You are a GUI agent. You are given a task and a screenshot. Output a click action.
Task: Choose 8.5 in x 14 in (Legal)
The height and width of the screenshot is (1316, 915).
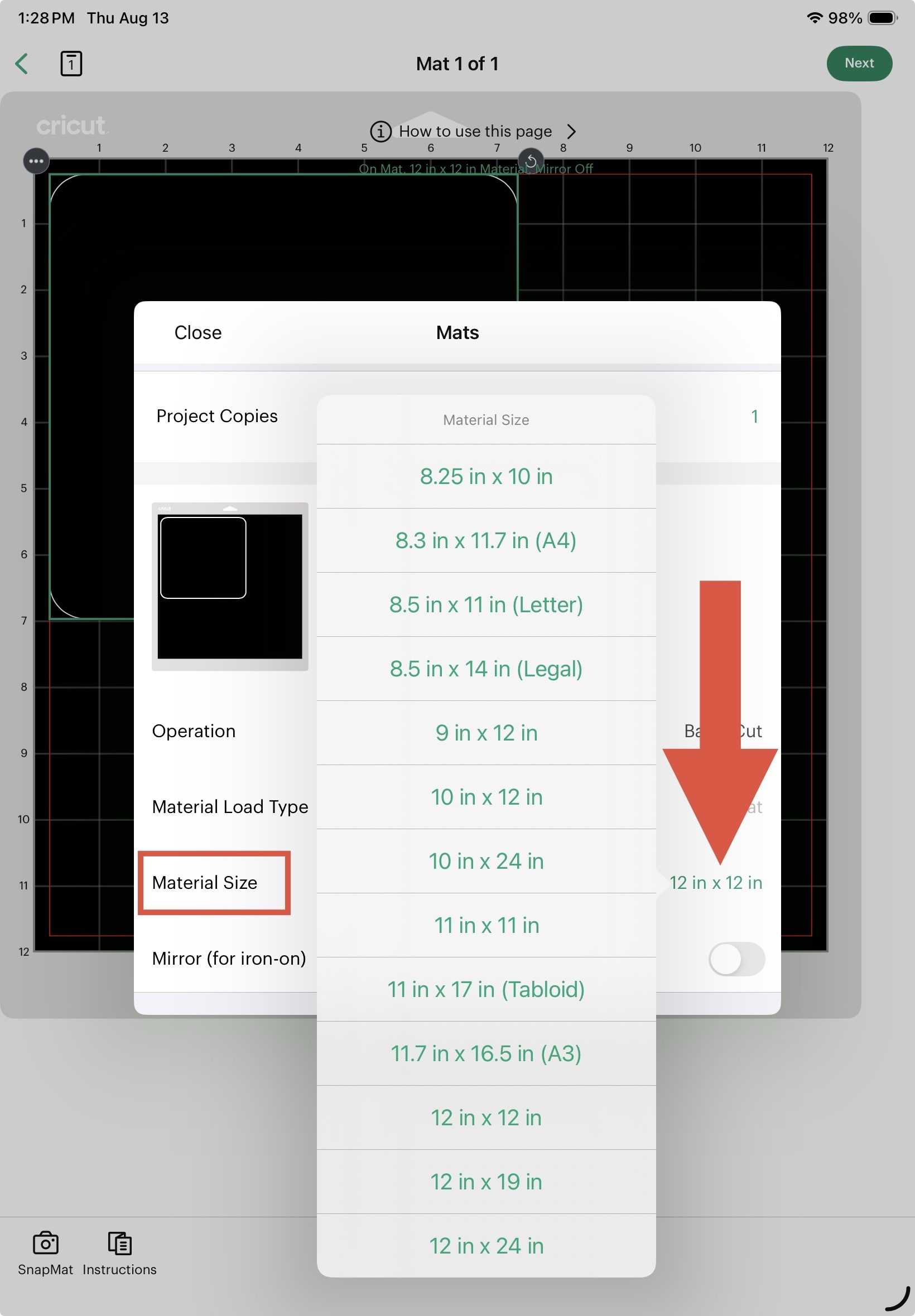[x=486, y=669]
